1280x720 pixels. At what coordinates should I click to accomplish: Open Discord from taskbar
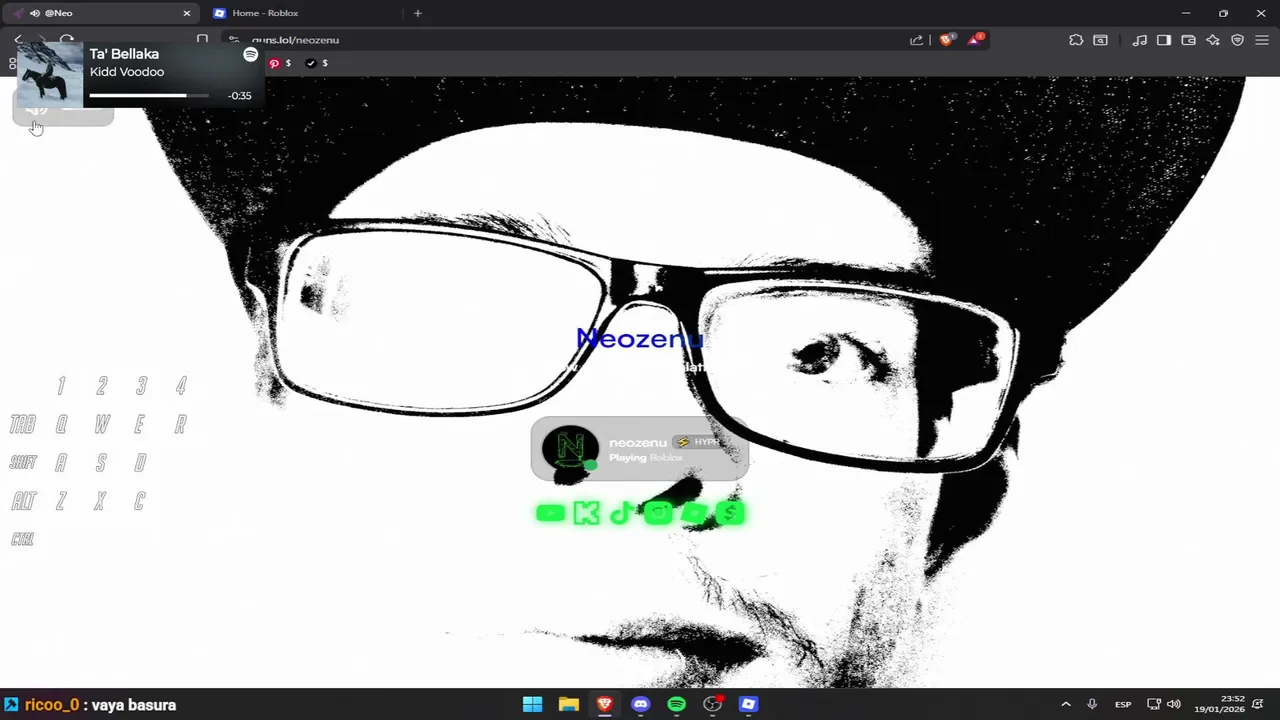tap(640, 704)
